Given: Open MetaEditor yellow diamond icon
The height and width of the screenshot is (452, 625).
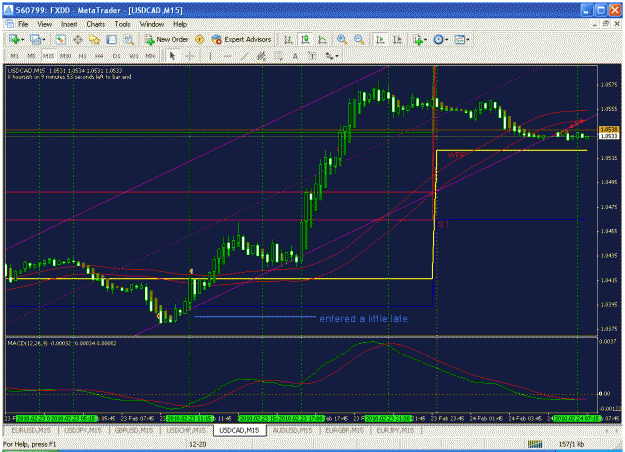Looking at the screenshot, I should click(199, 39).
